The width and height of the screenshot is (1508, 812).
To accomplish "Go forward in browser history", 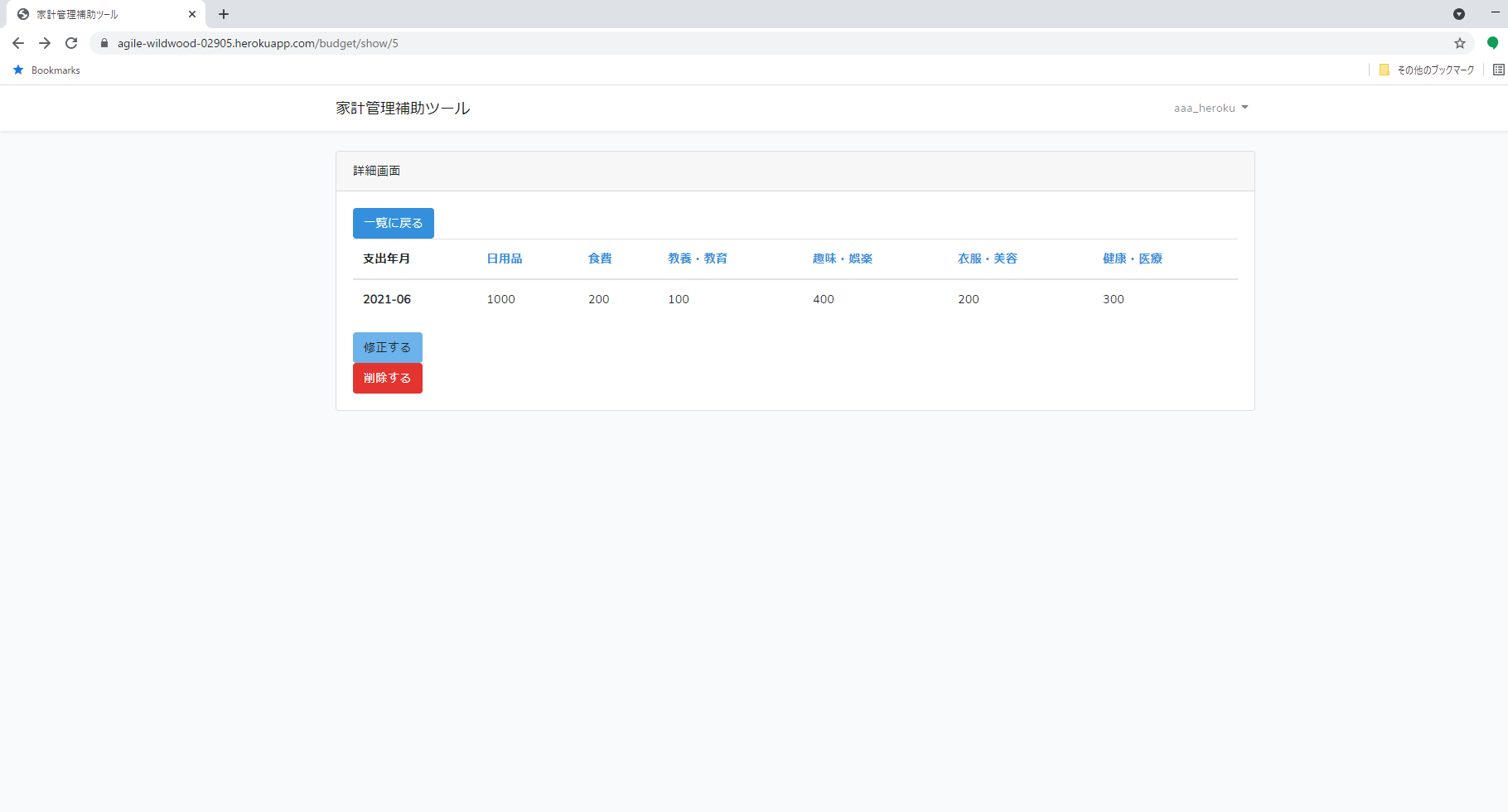I will pyautogui.click(x=45, y=43).
